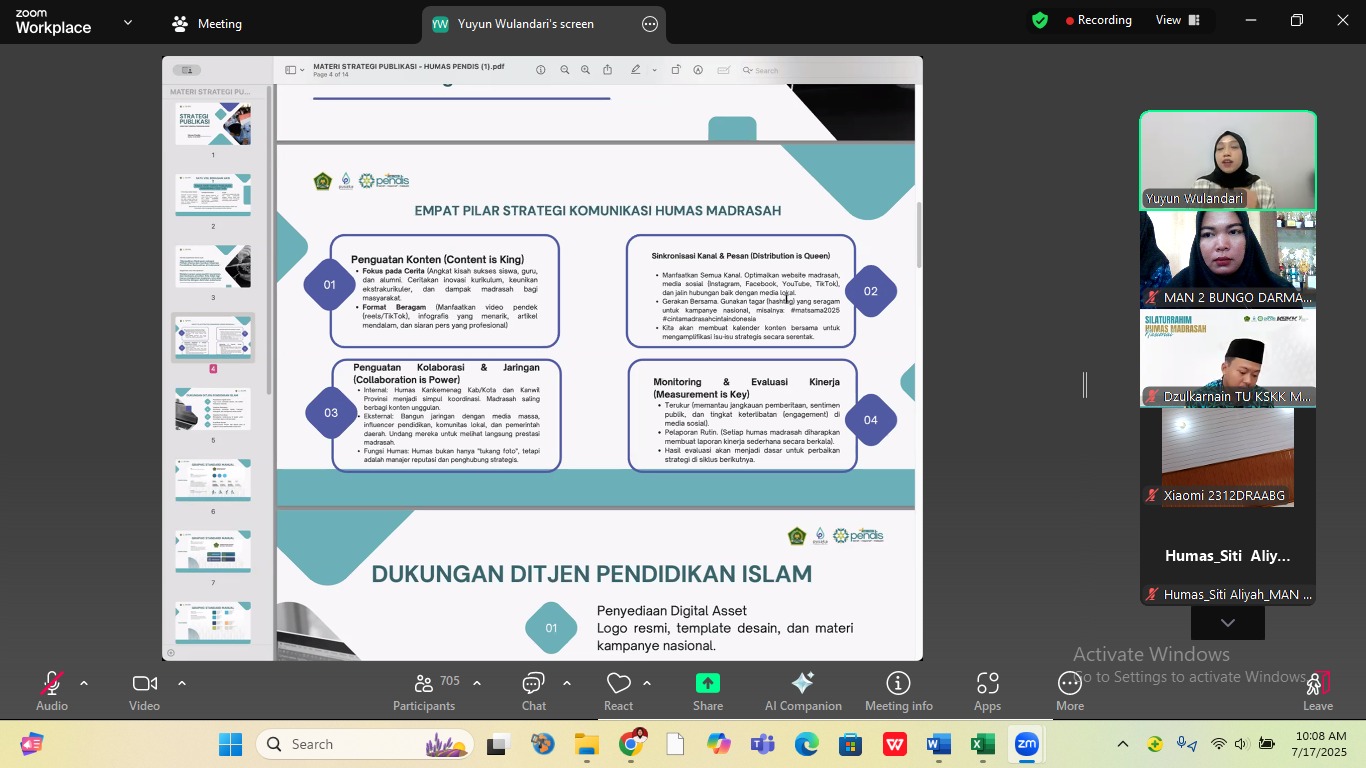This screenshot has height=768, width=1366.
Task: Open the Apps panel
Action: click(987, 690)
